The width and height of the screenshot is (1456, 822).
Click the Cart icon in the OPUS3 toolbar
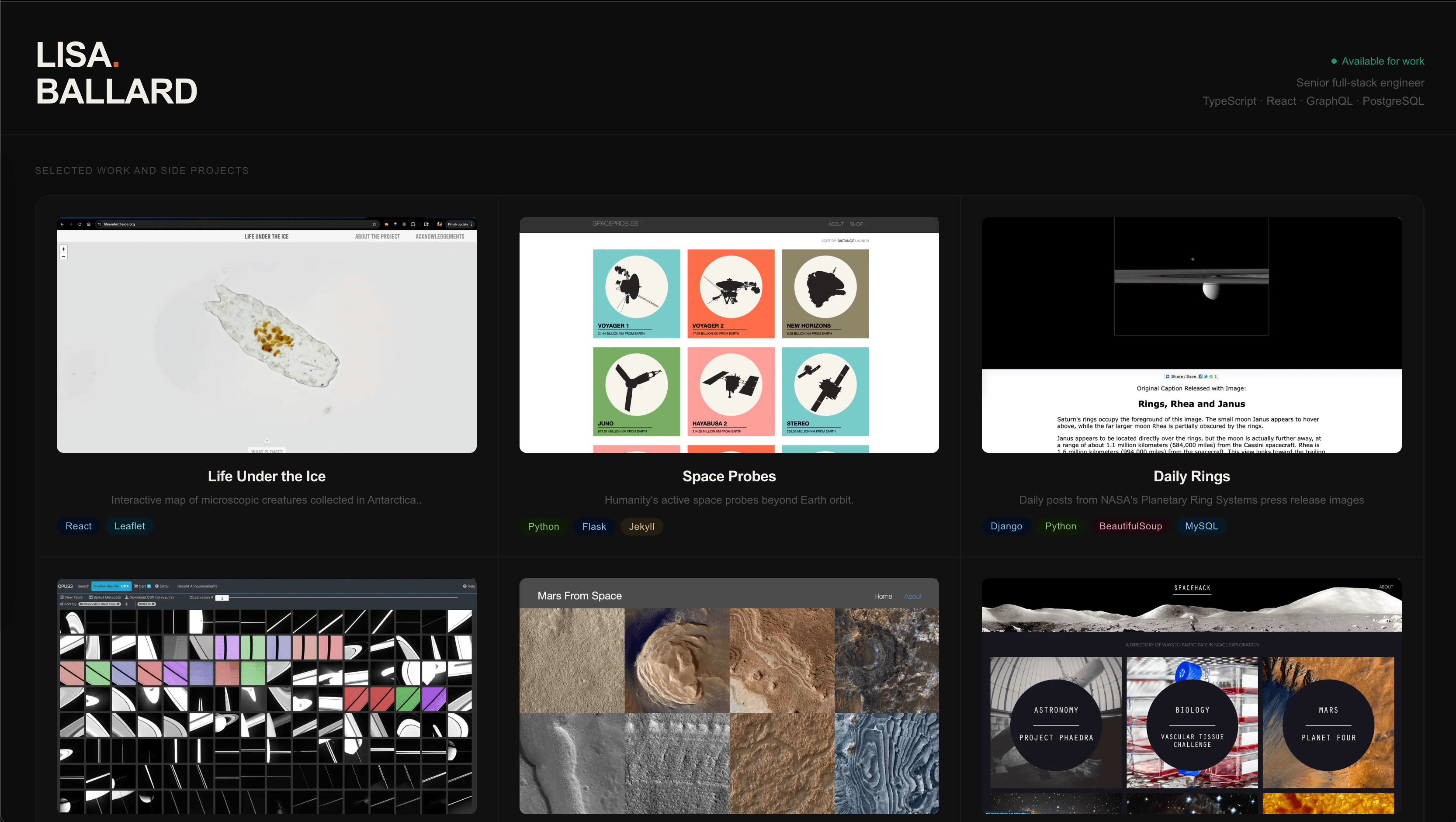click(x=137, y=587)
